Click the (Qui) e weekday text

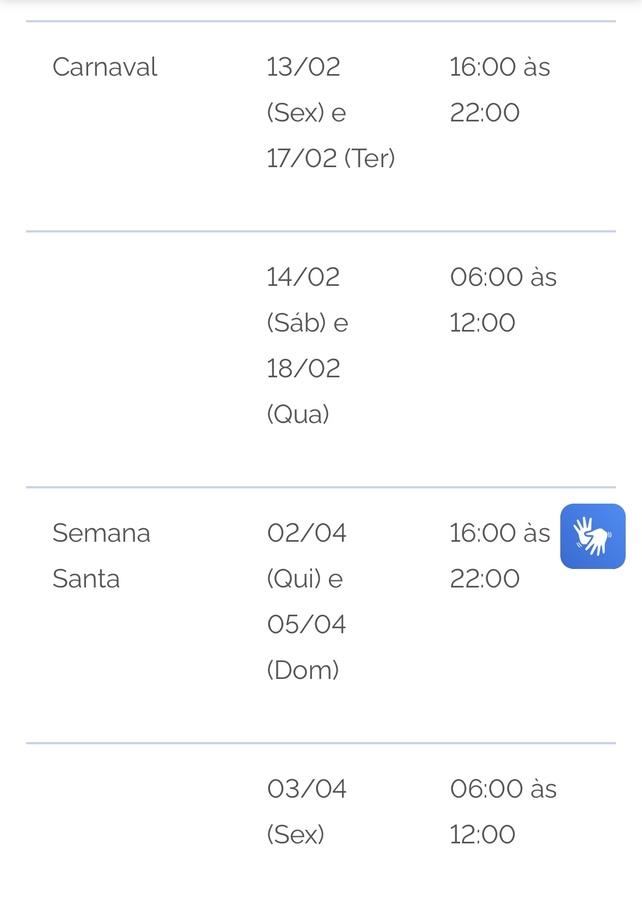point(305,579)
